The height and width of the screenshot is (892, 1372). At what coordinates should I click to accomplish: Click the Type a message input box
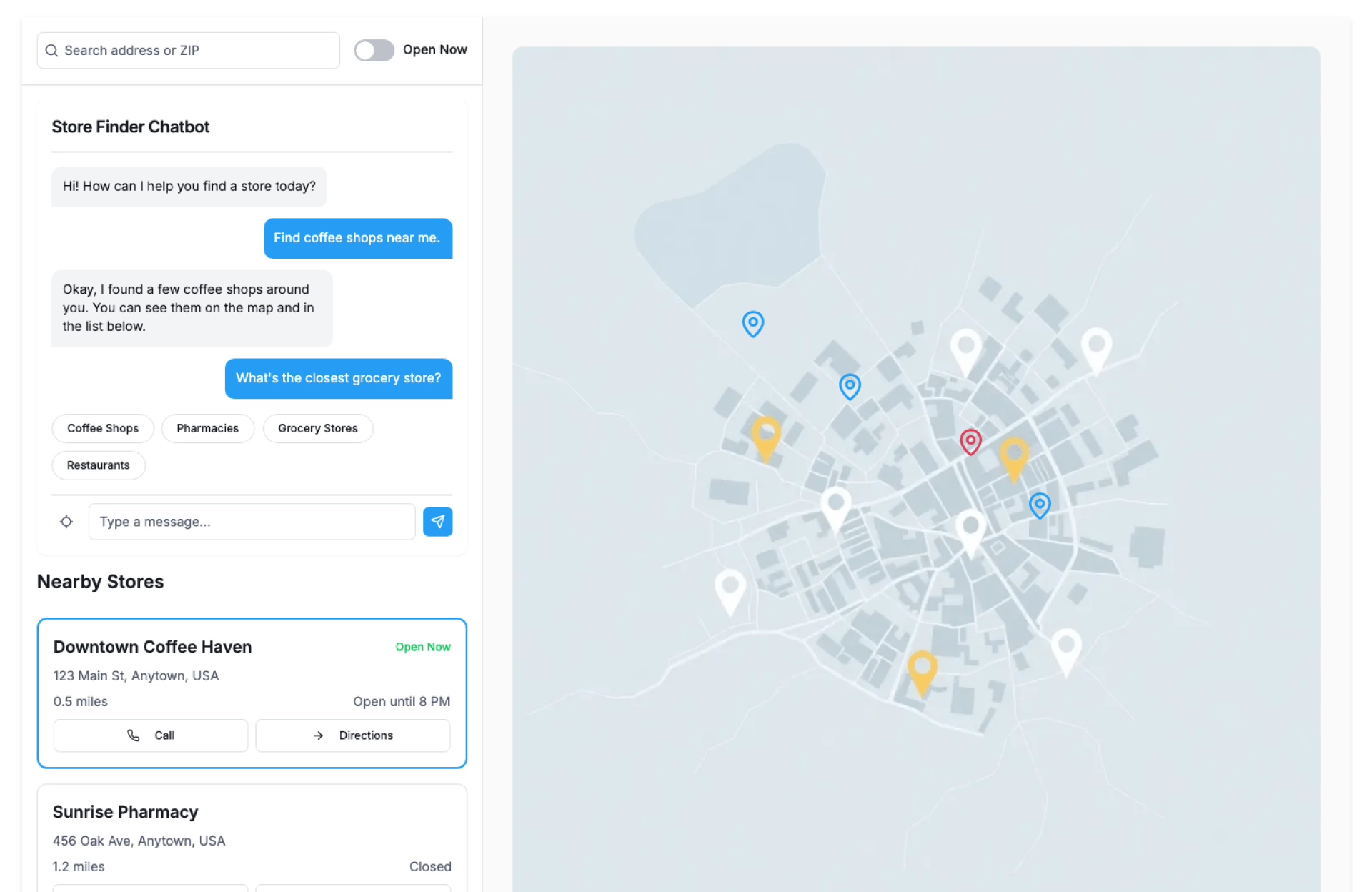252,522
